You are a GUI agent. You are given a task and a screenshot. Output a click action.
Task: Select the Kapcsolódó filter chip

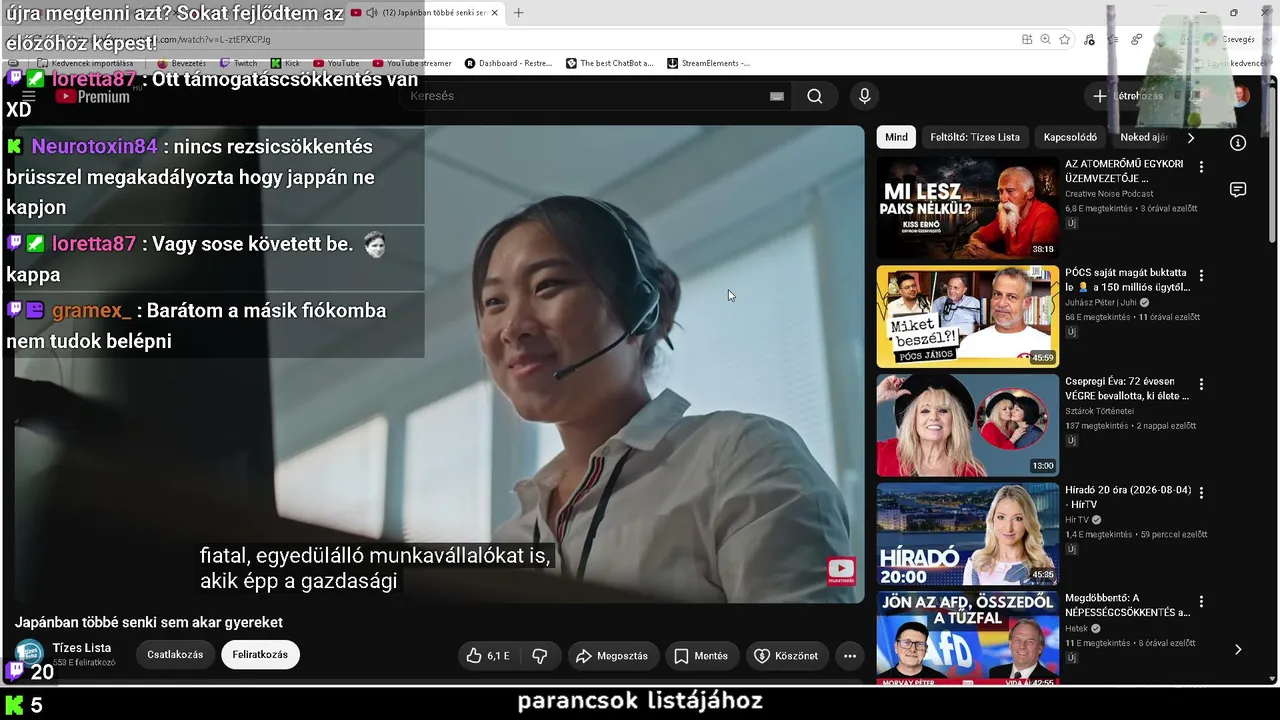pyautogui.click(x=1070, y=137)
